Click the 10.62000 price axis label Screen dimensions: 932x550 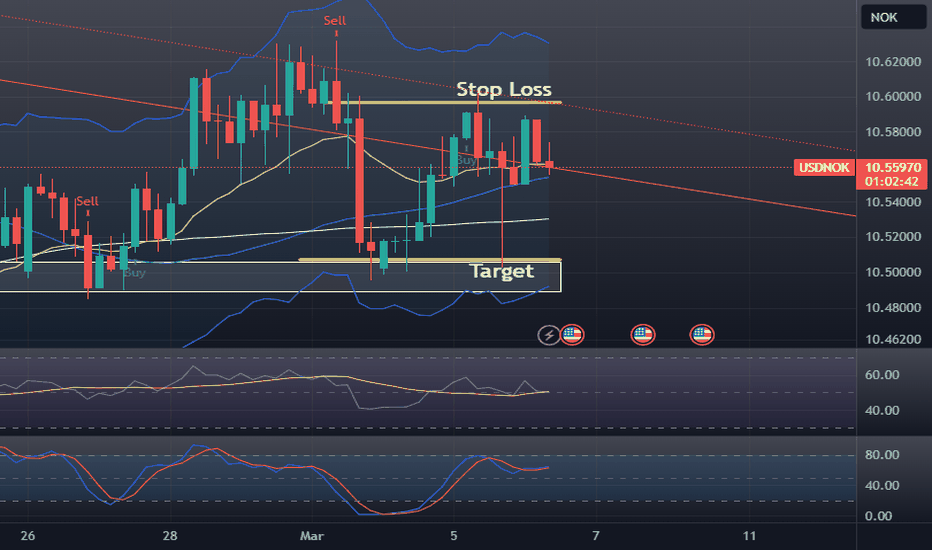(x=893, y=62)
